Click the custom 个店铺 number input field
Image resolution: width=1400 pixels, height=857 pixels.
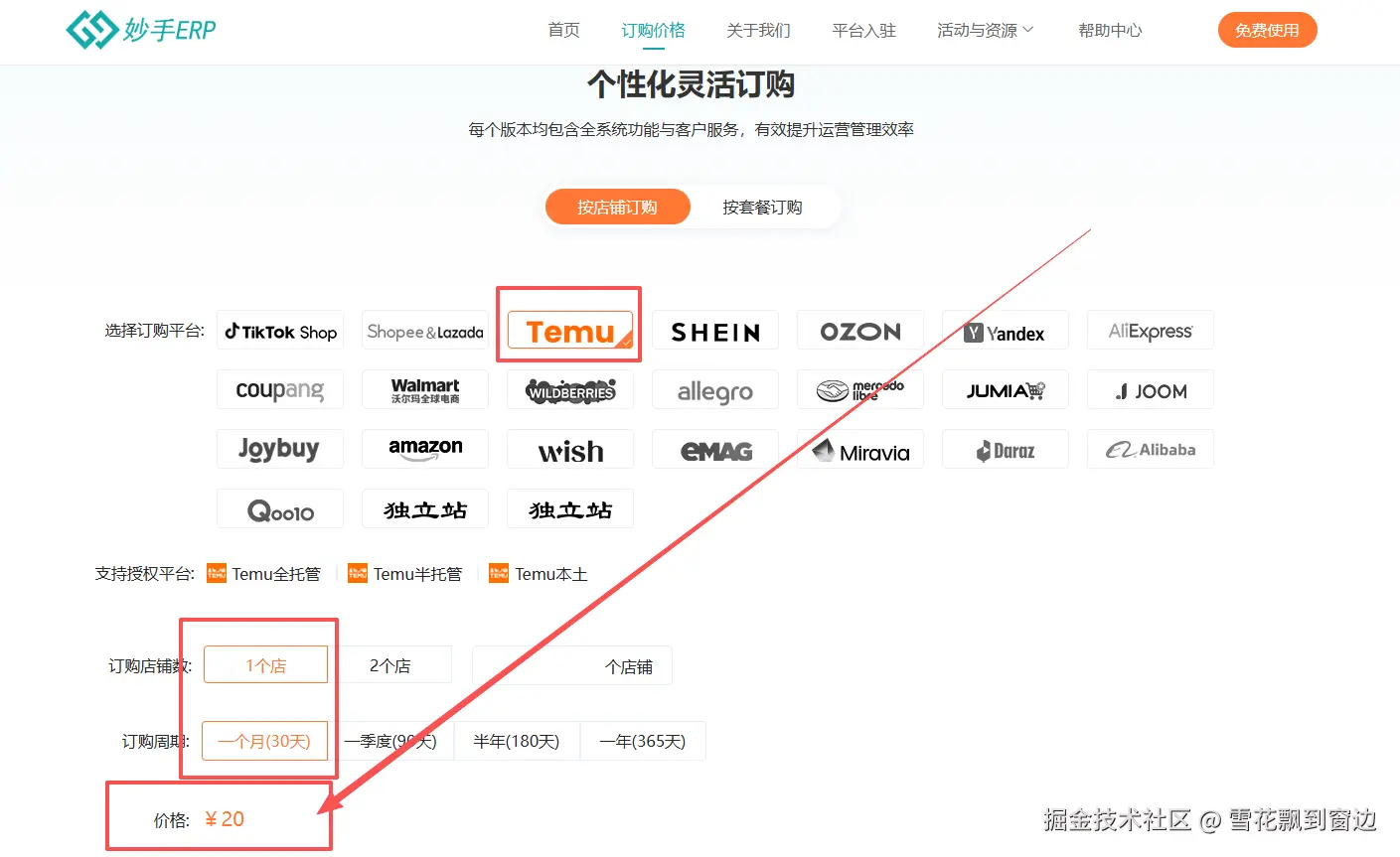tap(572, 665)
